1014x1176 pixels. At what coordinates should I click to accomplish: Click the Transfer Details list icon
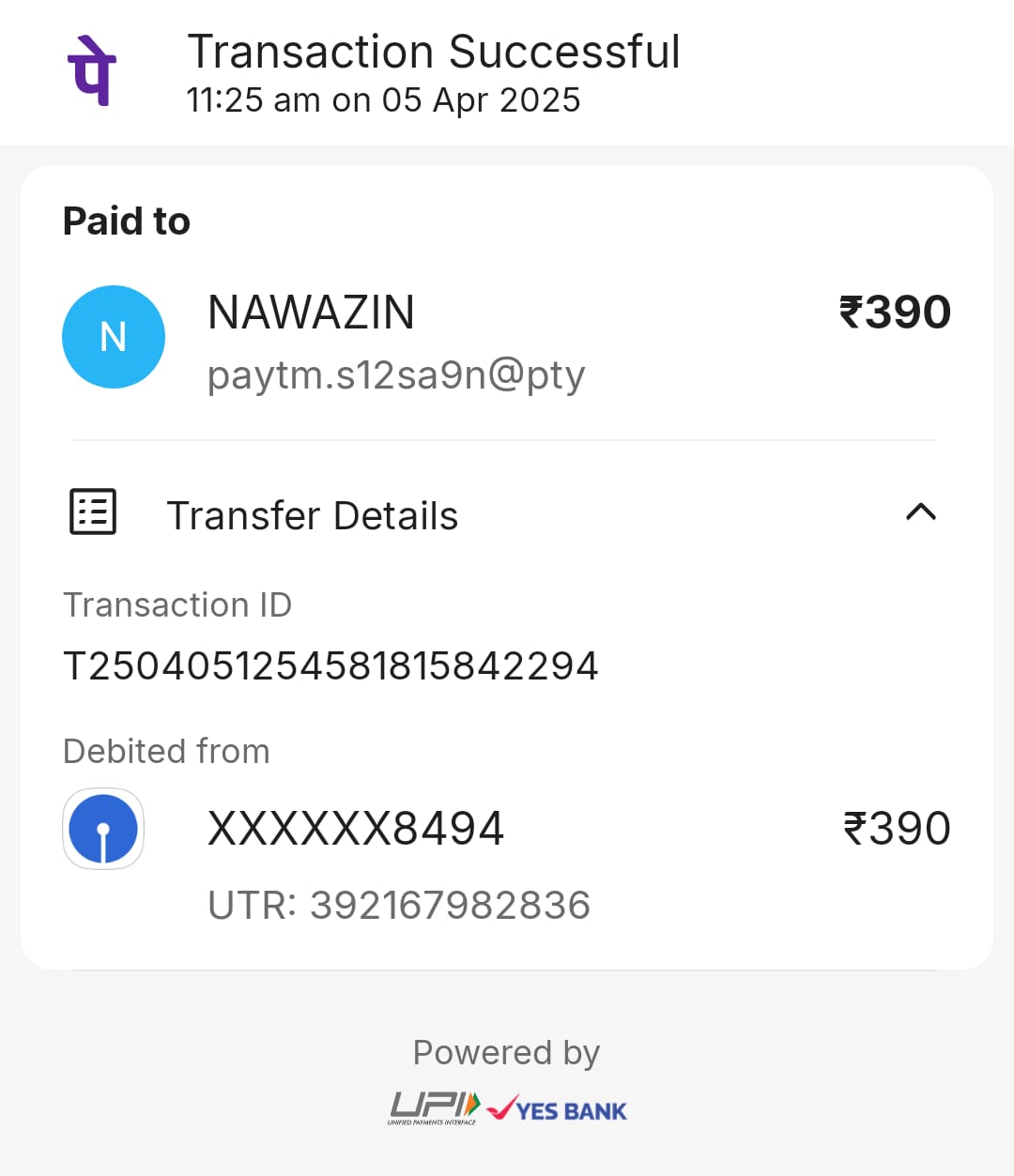93,512
